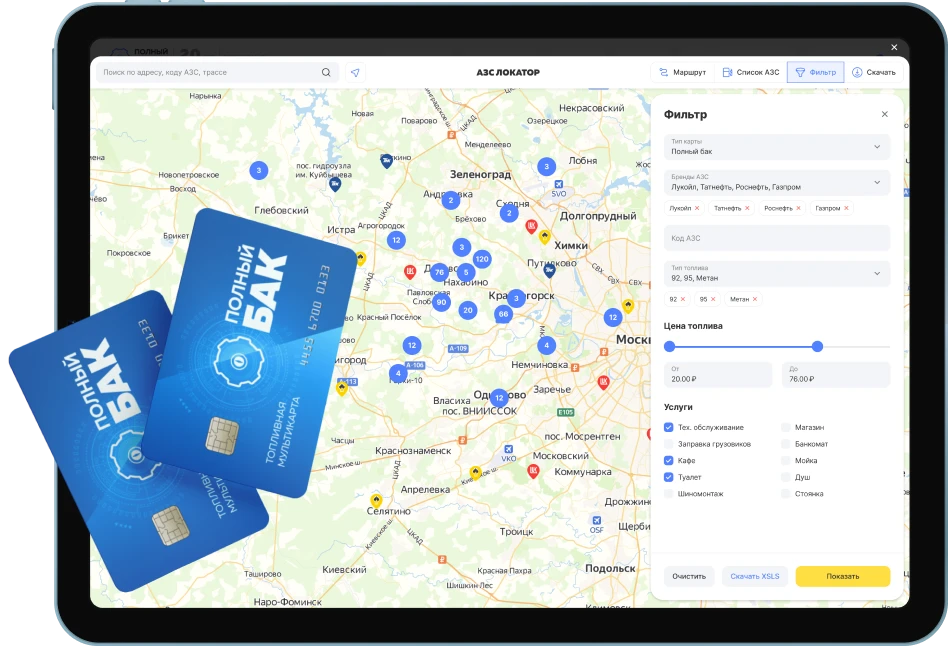Click the map cluster marker 76
Image resolution: width=948 pixels, height=646 pixels.
(440, 272)
